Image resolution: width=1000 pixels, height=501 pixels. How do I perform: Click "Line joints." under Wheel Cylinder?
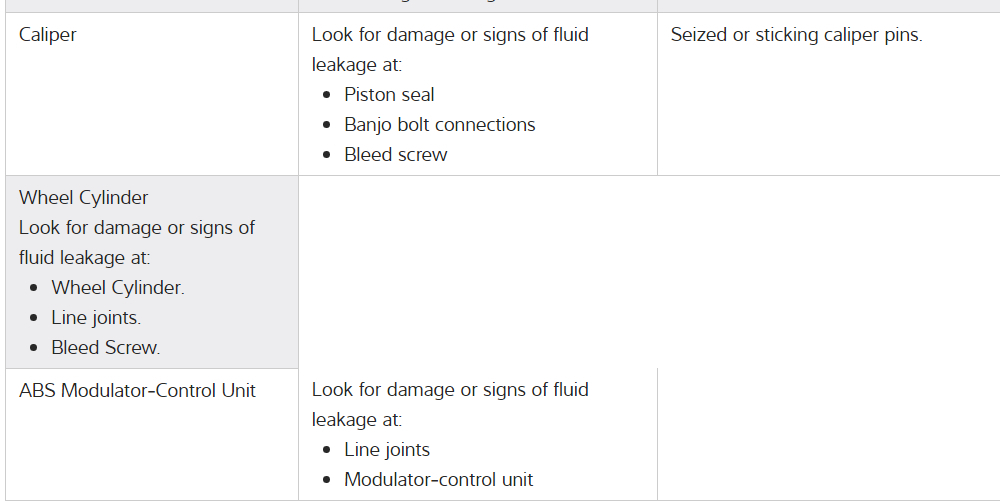96,318
